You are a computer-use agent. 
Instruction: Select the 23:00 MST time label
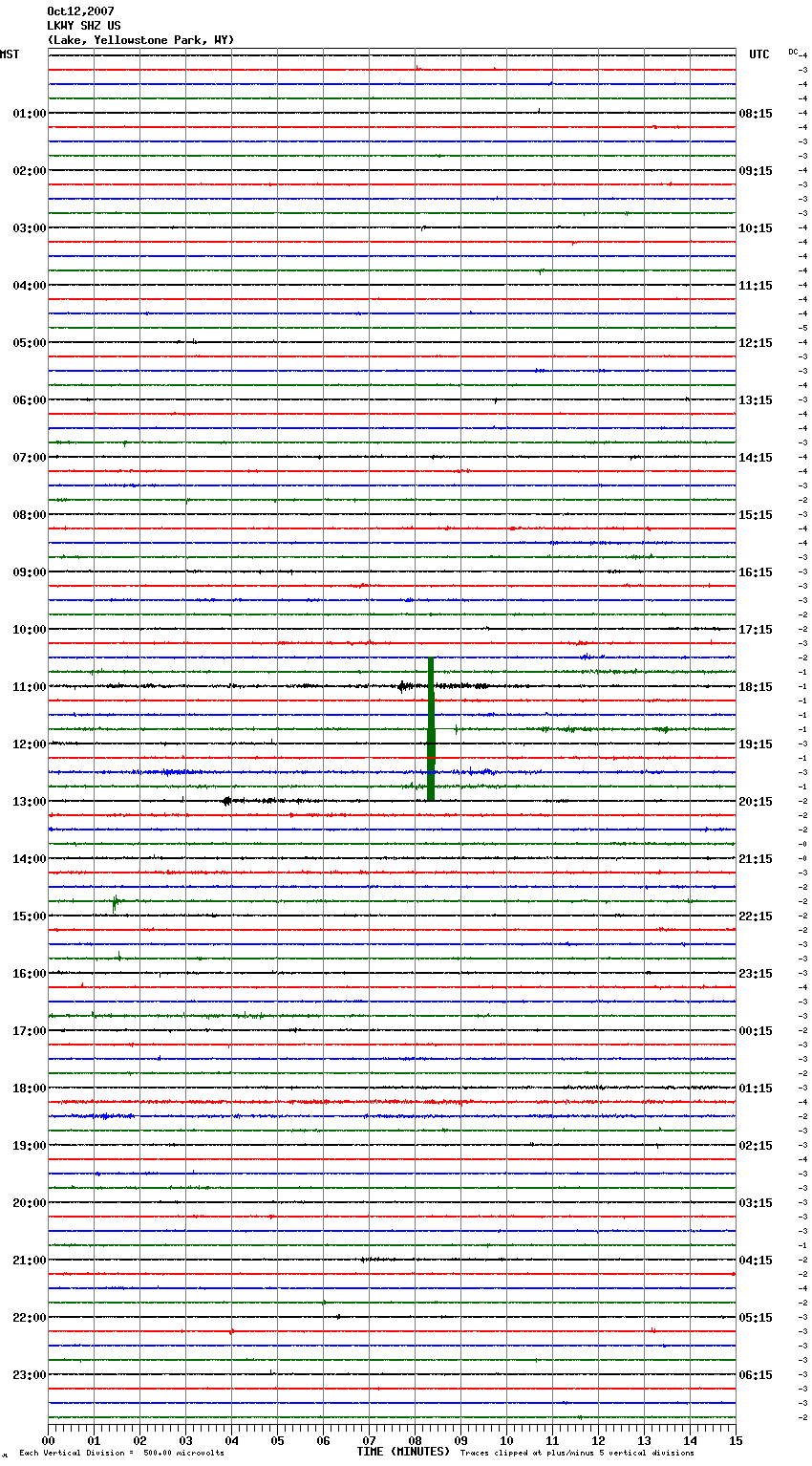point(30,1375)
